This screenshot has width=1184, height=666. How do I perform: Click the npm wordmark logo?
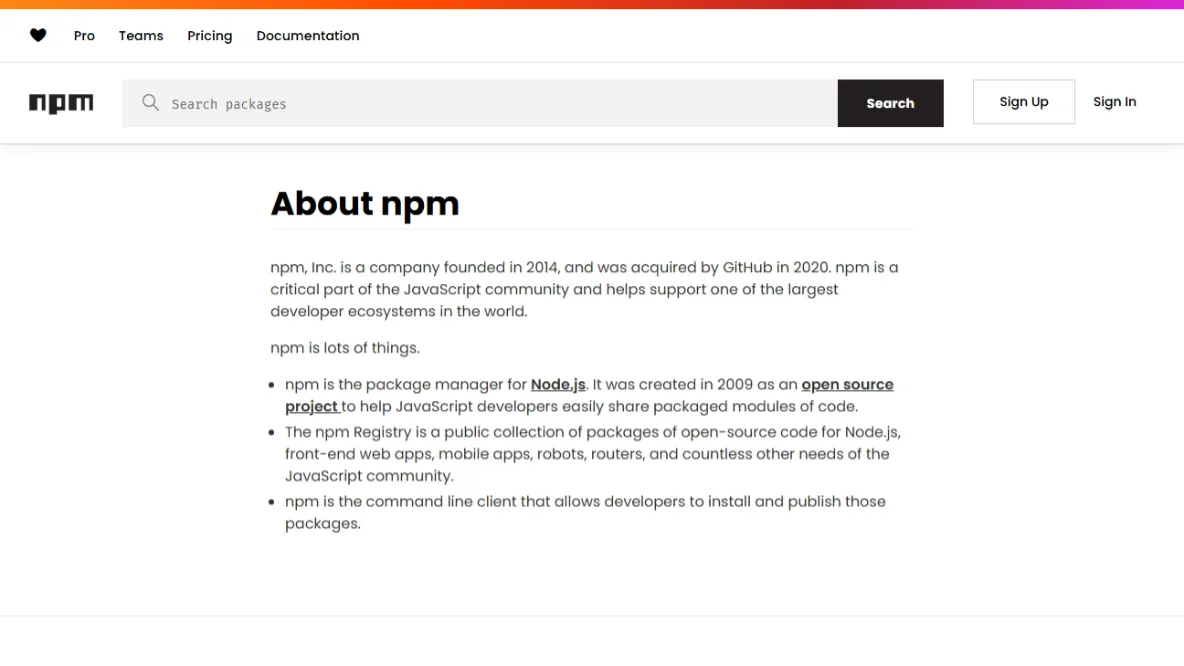[x=61, y=103]
